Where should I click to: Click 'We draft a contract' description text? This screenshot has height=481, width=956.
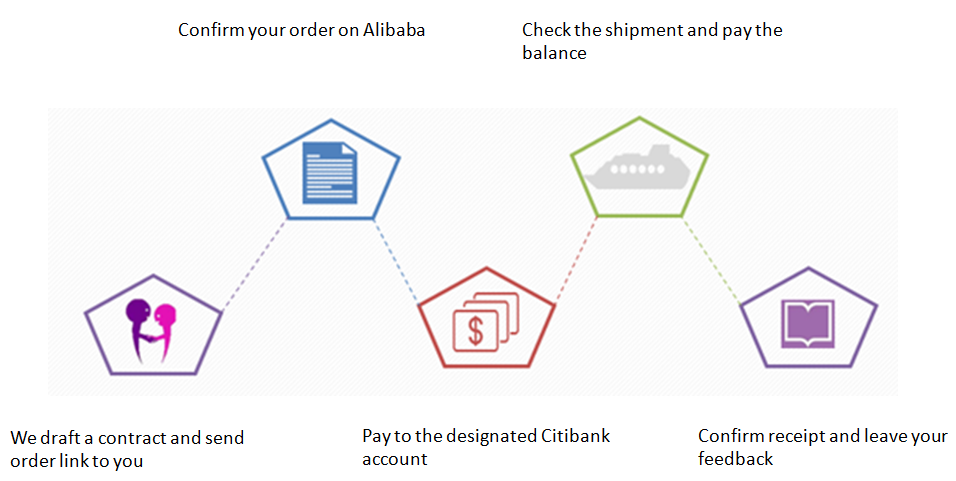click(x=127, y=449)
